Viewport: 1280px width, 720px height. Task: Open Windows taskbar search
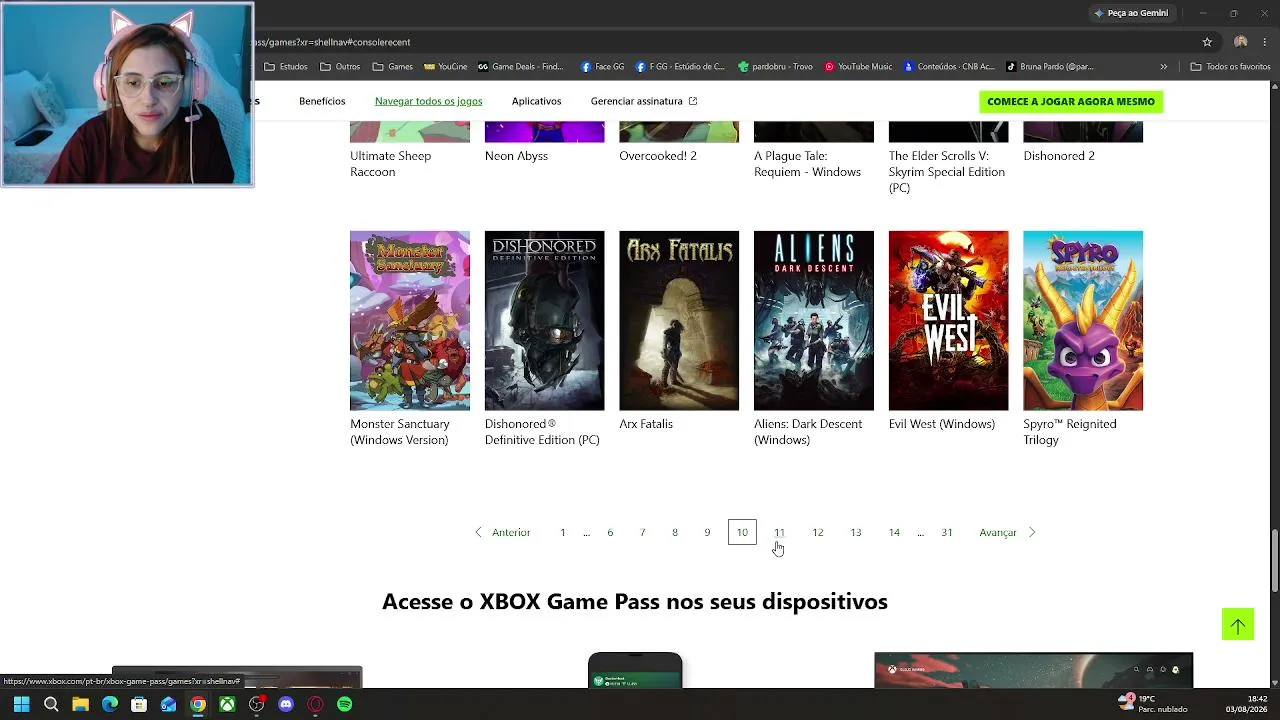51,704
